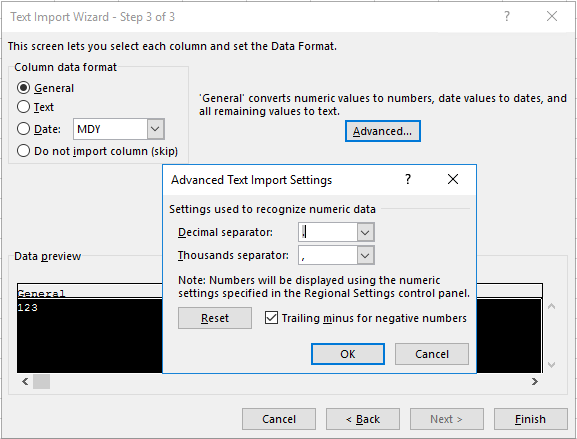Viewport: 577px width, 439px height.
Task: Select the General column format option
Action: click(23, 88)
